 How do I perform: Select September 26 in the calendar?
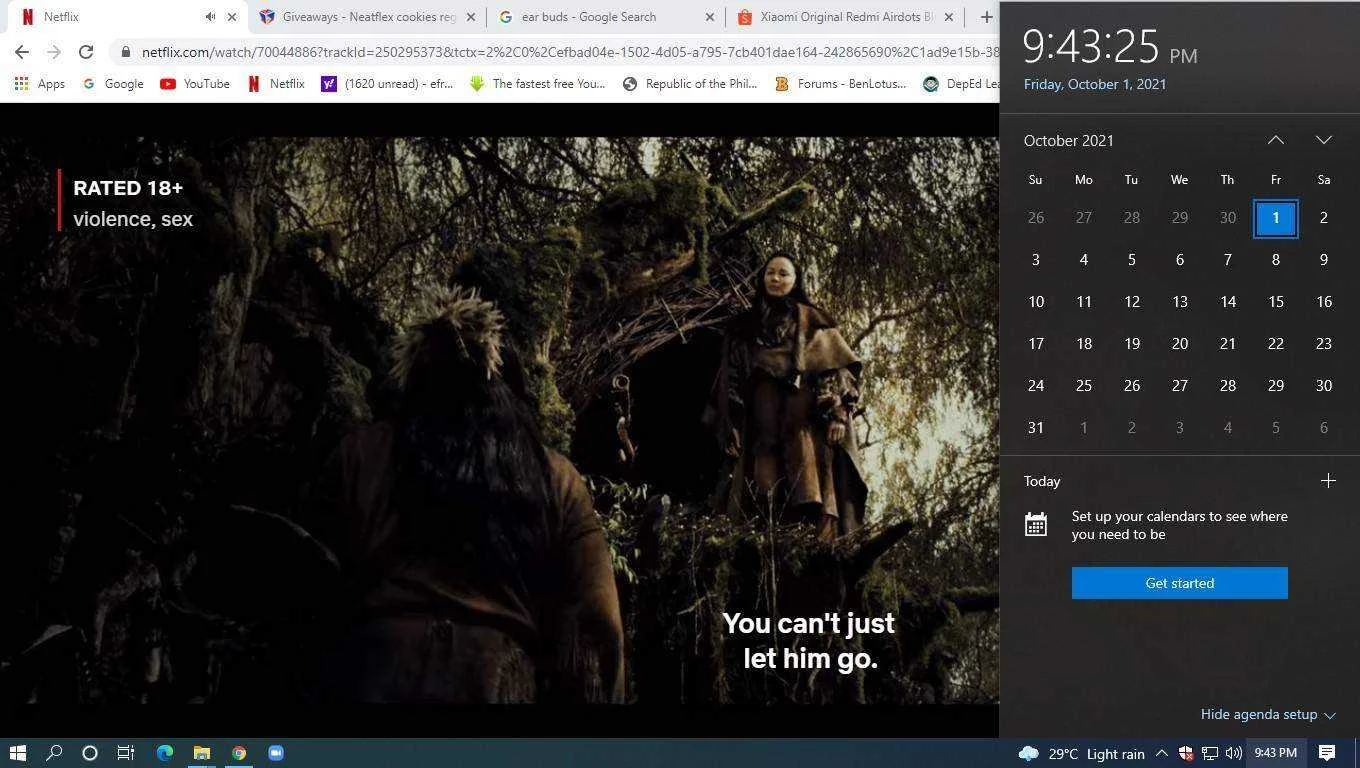[1036, 218]
